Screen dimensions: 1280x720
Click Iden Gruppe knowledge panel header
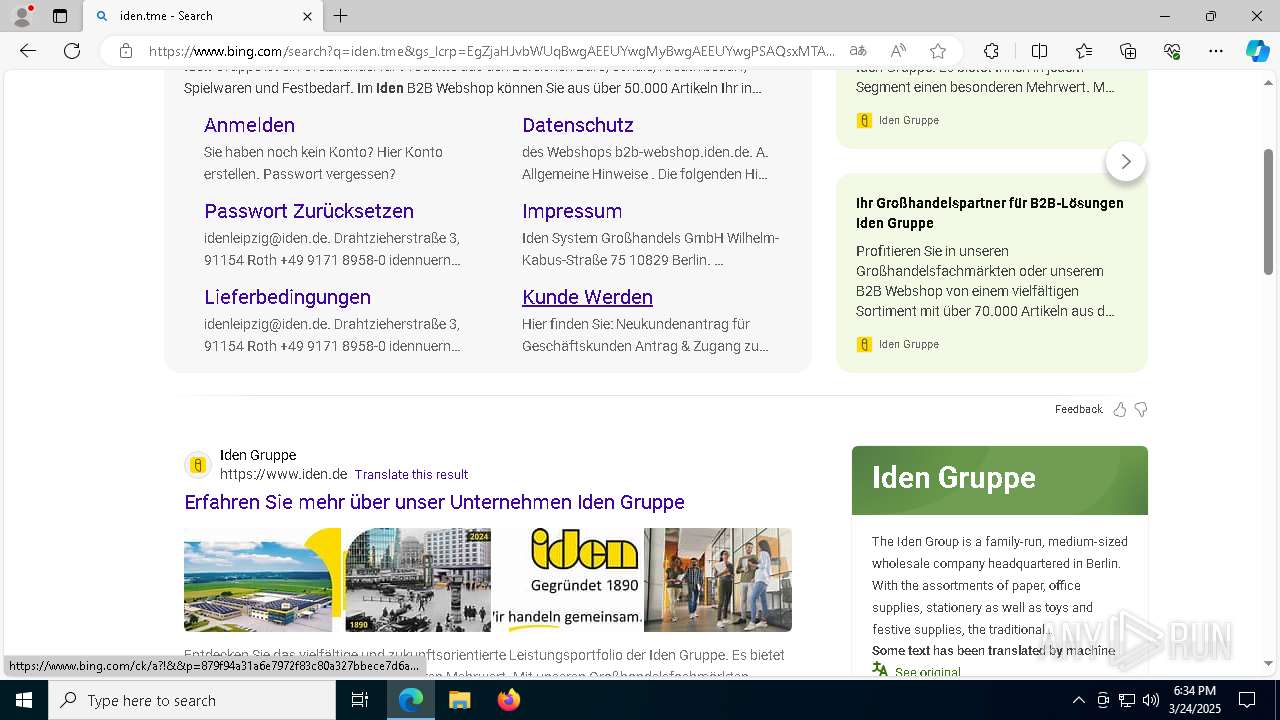1000,479
